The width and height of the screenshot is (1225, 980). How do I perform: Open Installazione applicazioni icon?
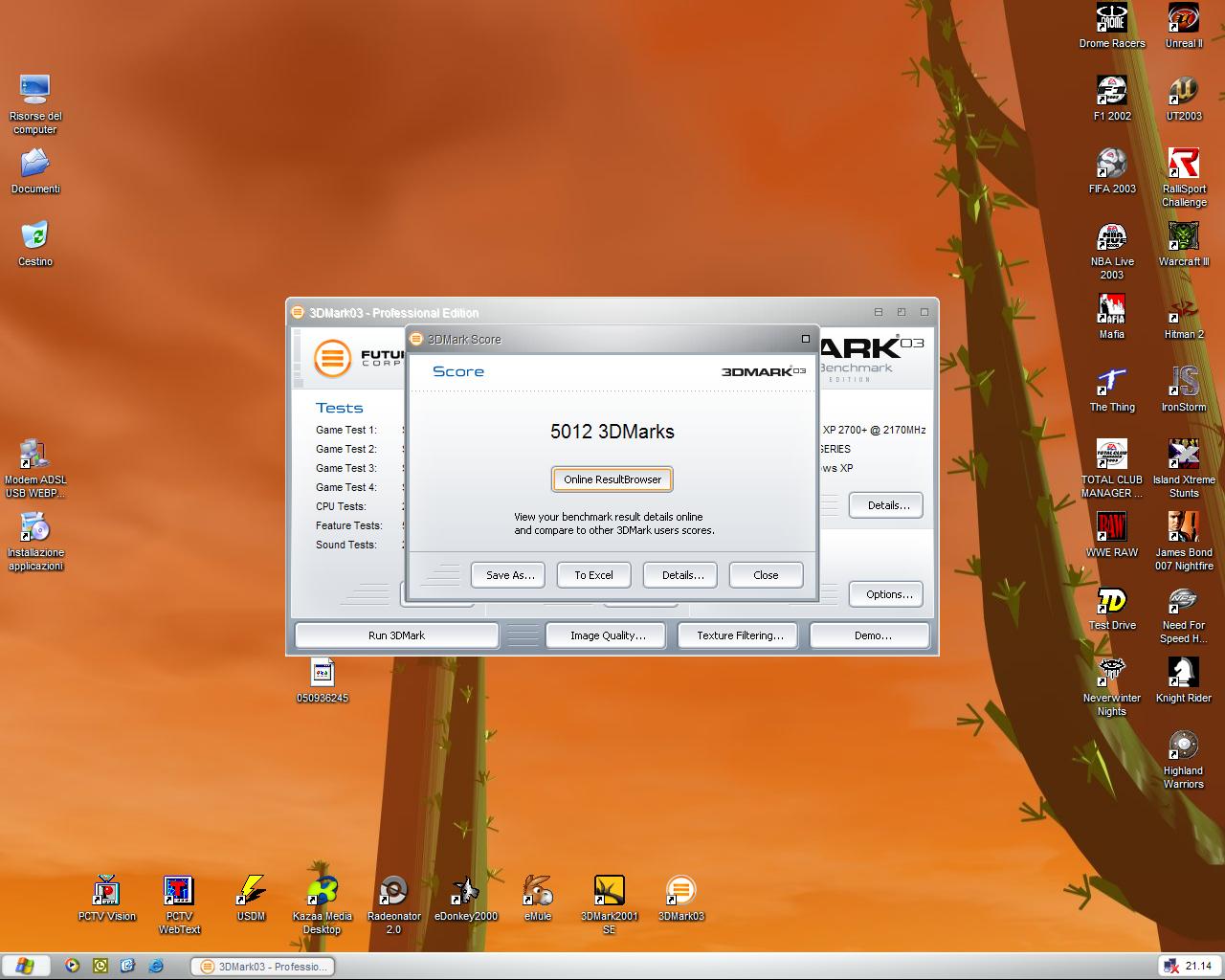tap(35, 542)
